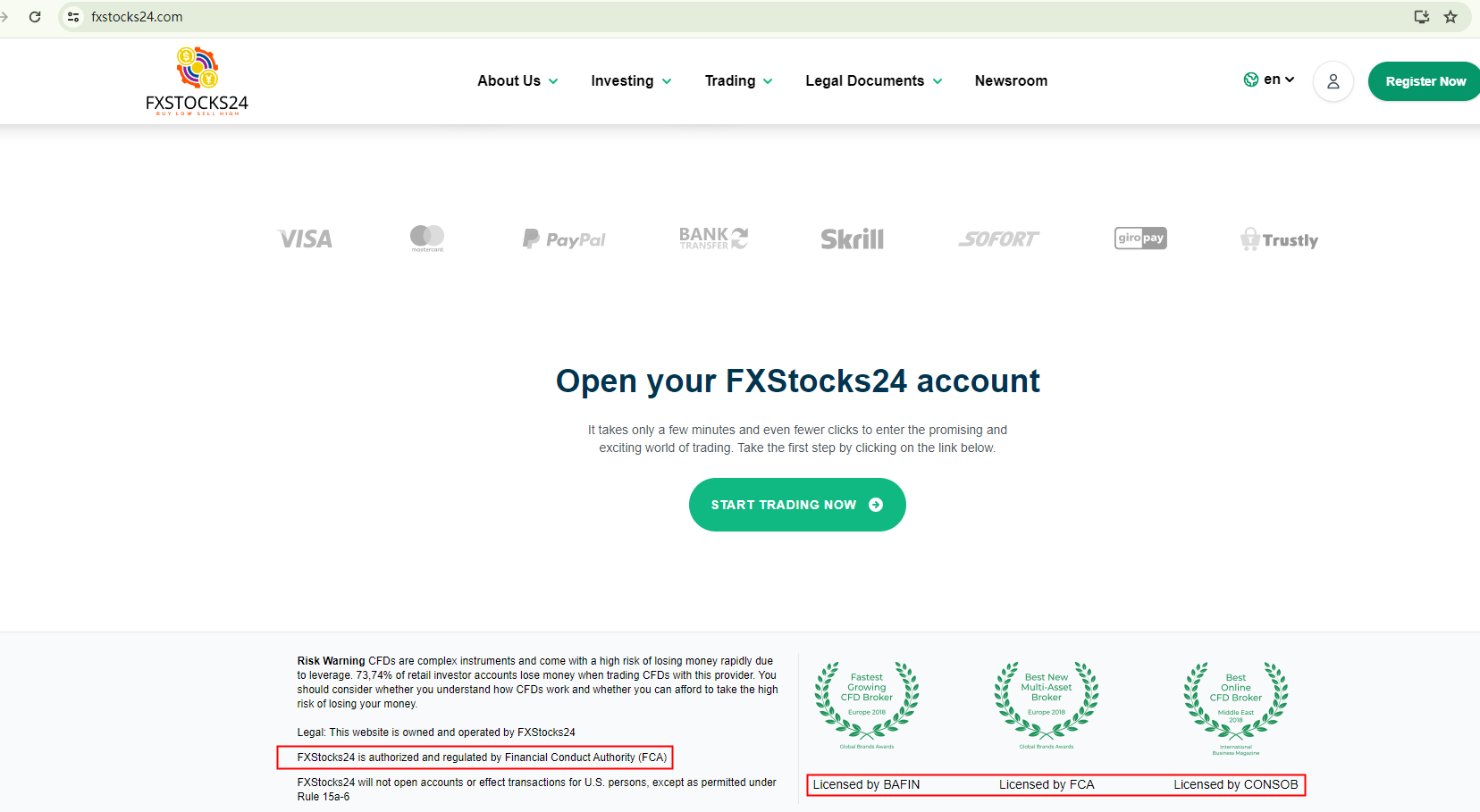
Task: Click the Licensed by CONSOB text
Action: click(1236, 784)
